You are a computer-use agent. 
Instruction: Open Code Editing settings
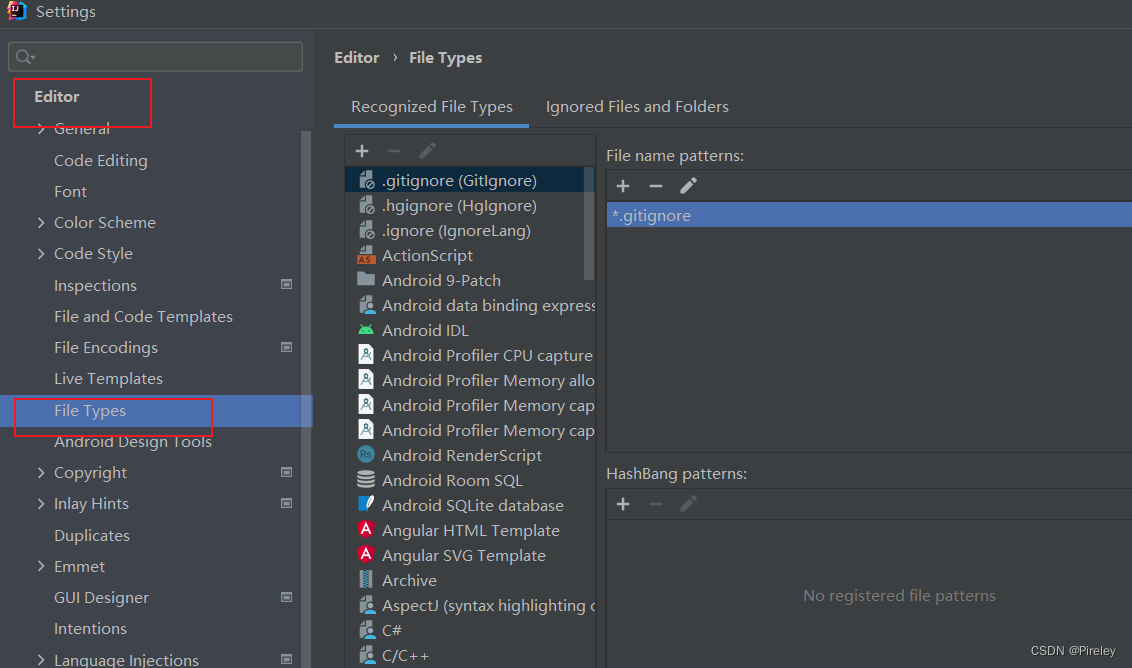pos(100,160)
